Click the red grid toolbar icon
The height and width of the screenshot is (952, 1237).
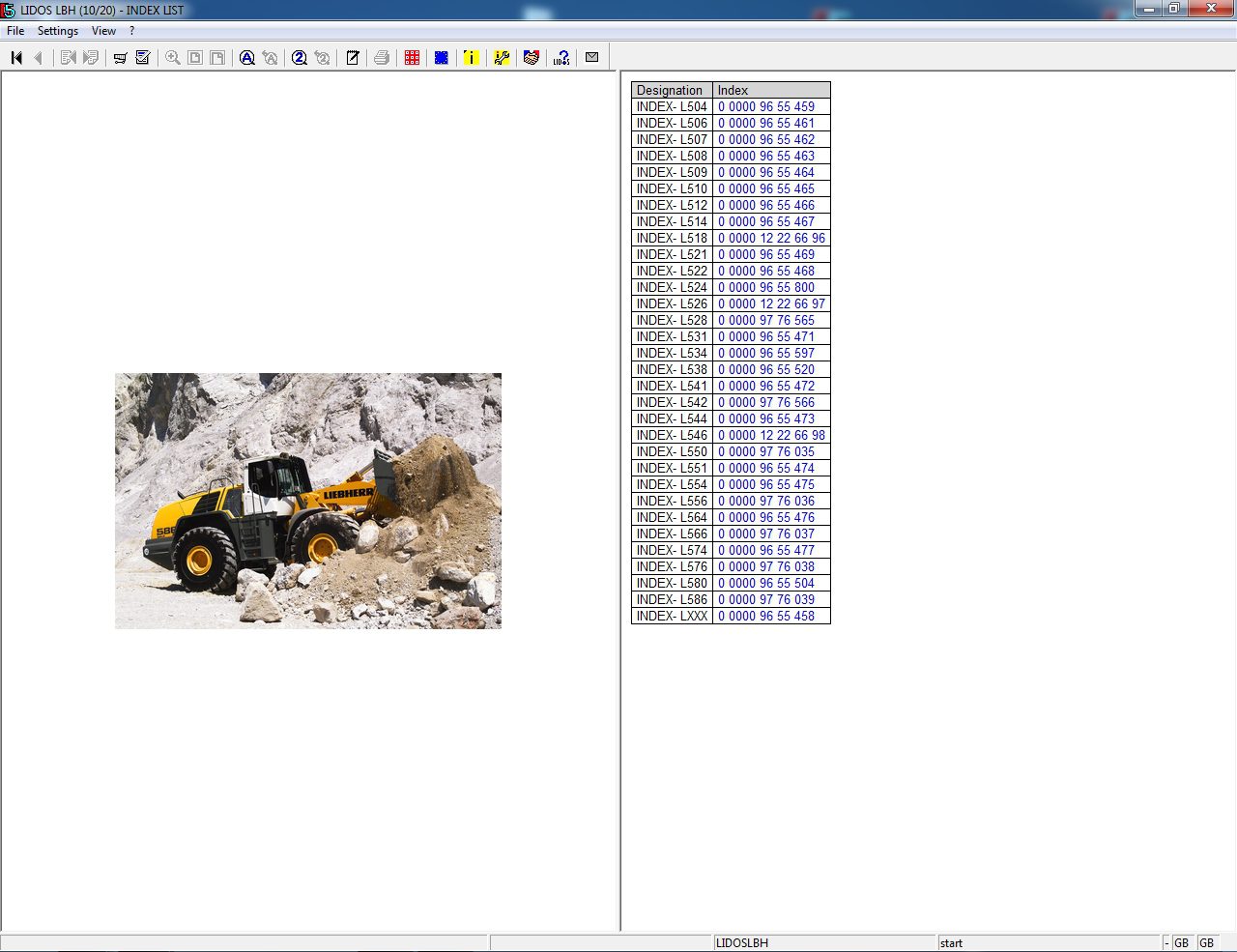(411, 57)
